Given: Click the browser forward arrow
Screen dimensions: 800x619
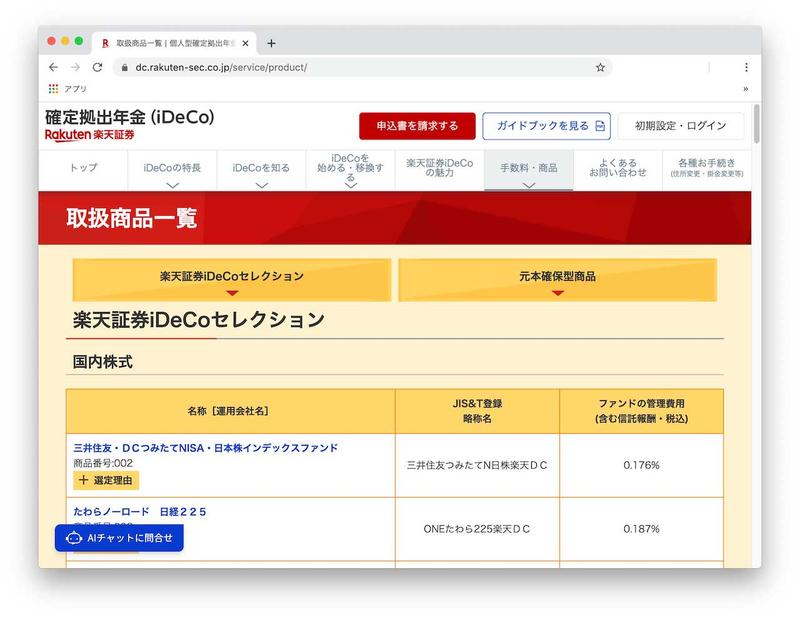Looking at the screenshot, I should click(x=76, y=67).
